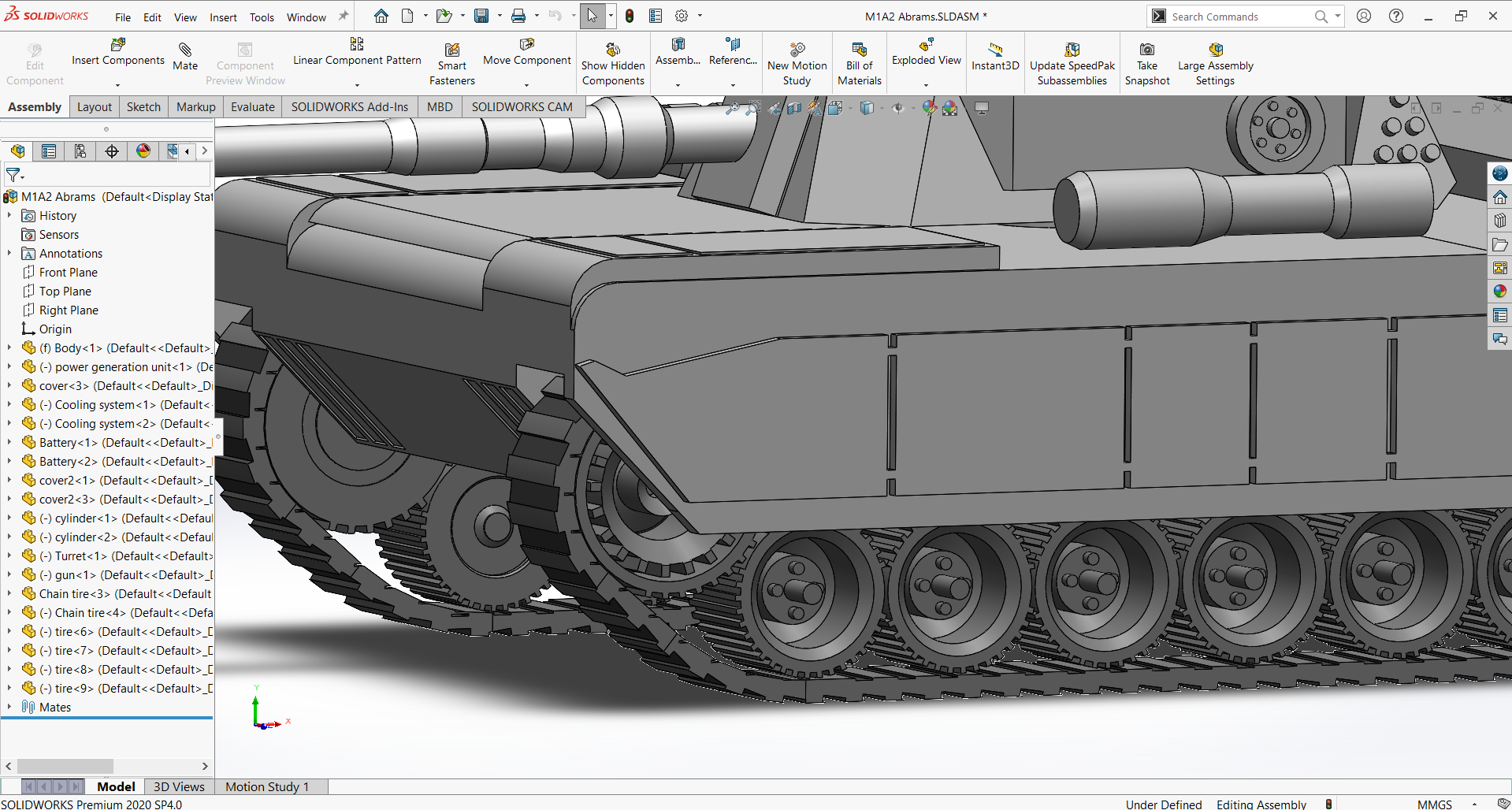Open the File Explorer folder task pane icon
This screenshot has width=1512, height=810.
pyautogui.click(x=1500, y=245)
